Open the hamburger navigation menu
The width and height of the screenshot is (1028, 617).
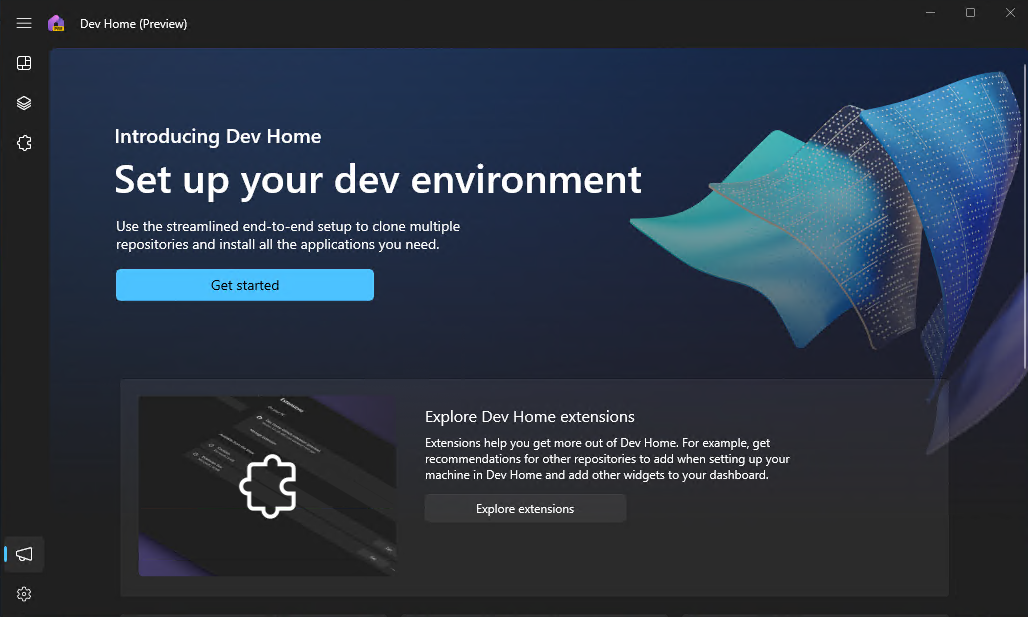24,24
